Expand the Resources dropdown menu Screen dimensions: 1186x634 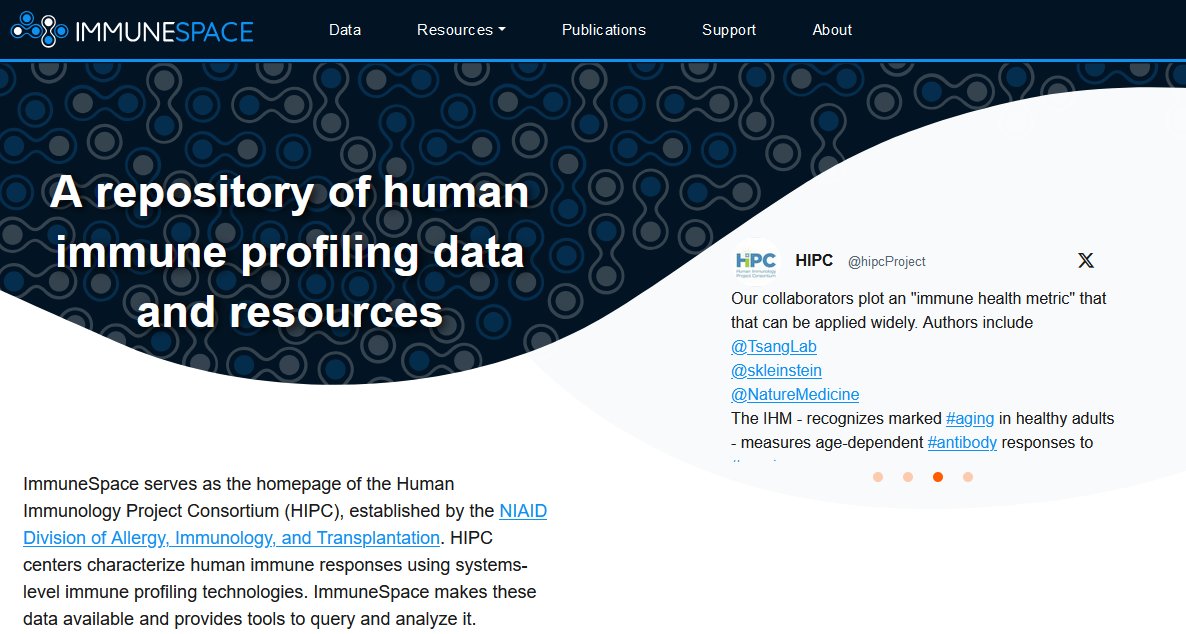[x=461, y=30]
